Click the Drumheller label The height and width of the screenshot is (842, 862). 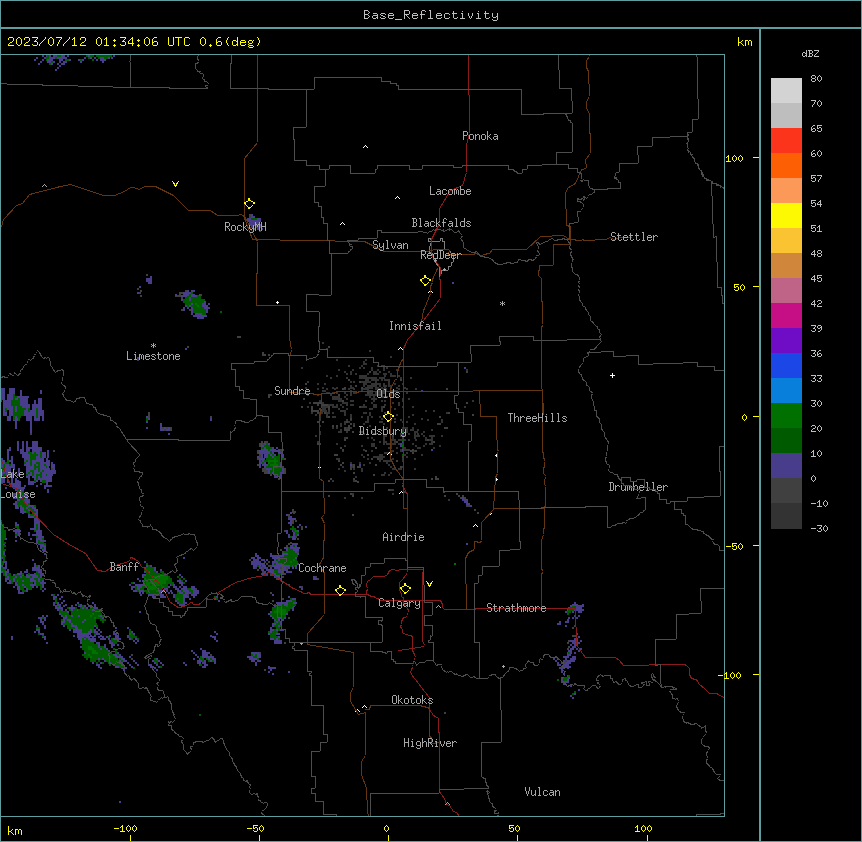tap(638, 487)
